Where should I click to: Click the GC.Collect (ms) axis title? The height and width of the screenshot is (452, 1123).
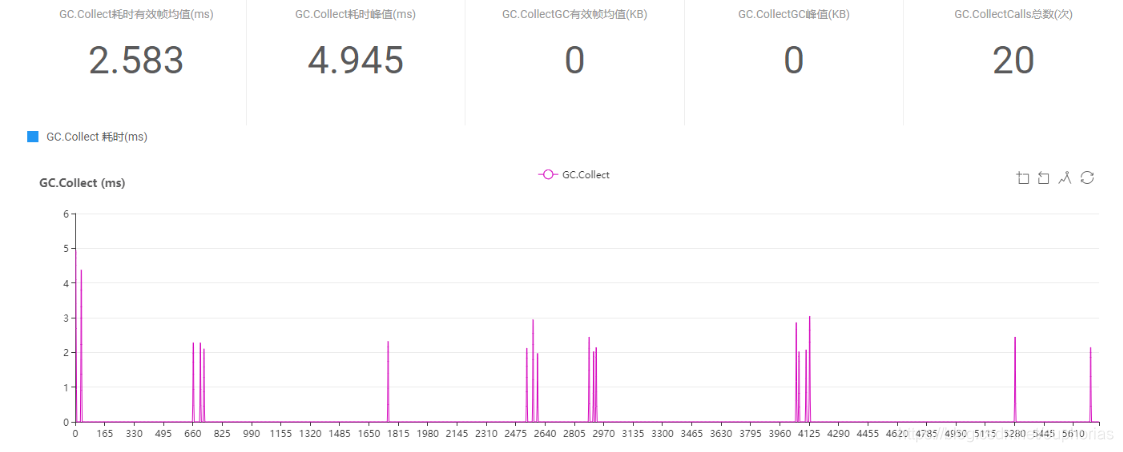[x=82, y=183]
